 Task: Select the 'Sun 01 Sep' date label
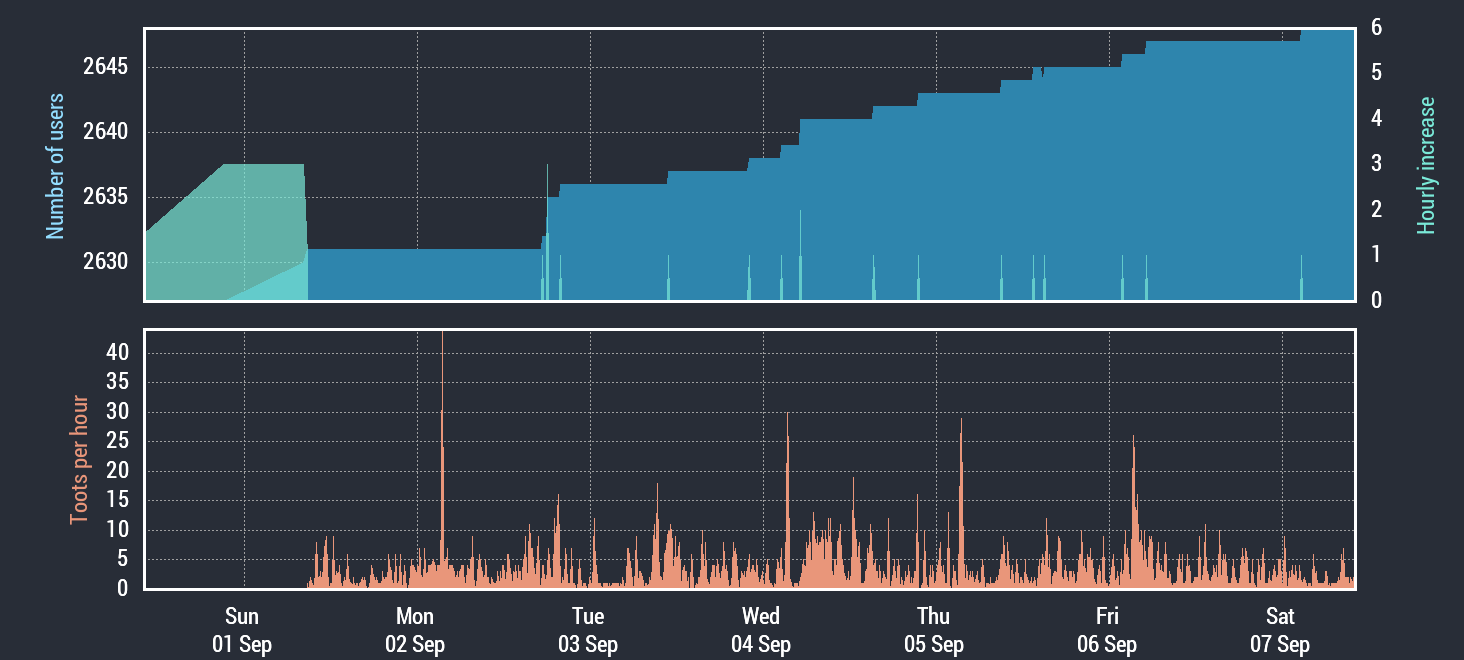coord(242,630)
